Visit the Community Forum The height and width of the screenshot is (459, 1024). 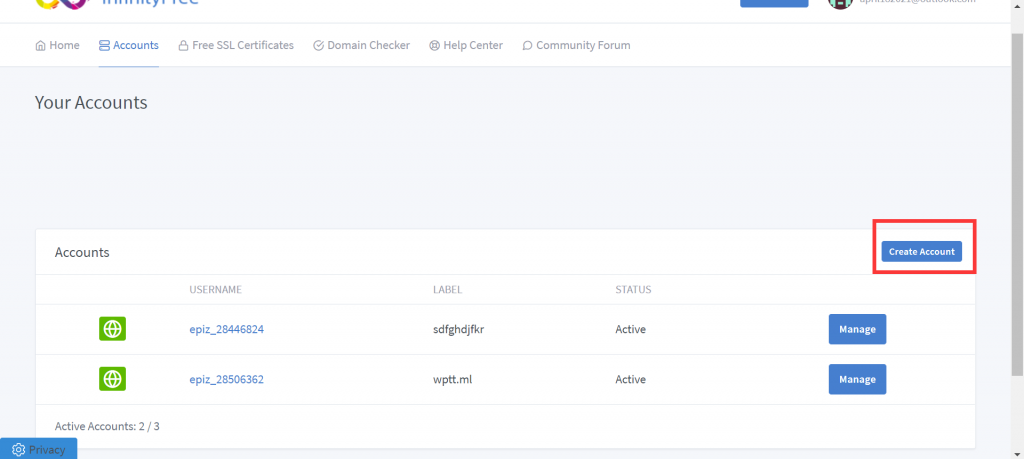pos(583,46)
